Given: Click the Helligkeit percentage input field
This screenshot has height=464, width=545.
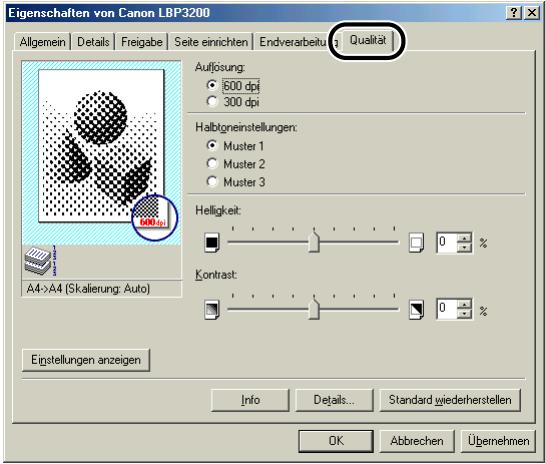Looking at the screenshot, I should tap(447, 242).
